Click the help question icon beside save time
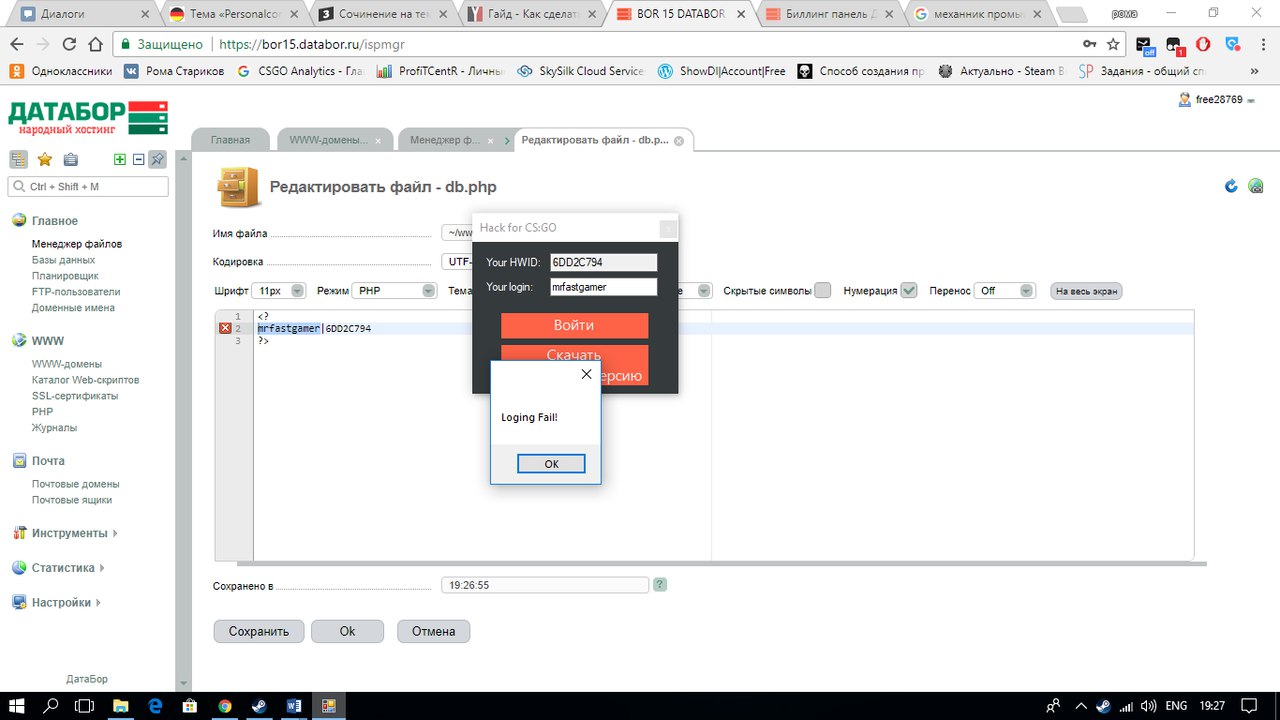 pyautogui.click(x=660, y=585)
